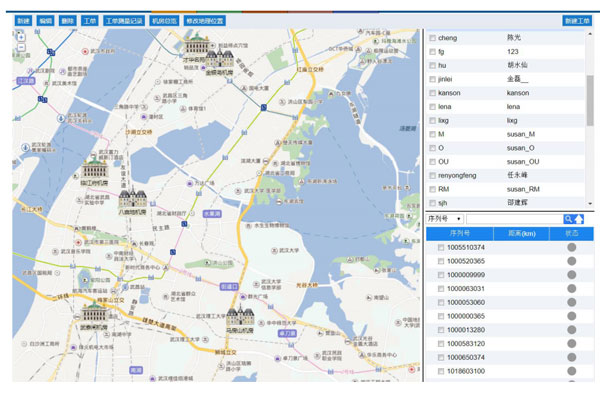Tick the renyongfeng user checkbox
600x394 pixels.
point(432,176)
